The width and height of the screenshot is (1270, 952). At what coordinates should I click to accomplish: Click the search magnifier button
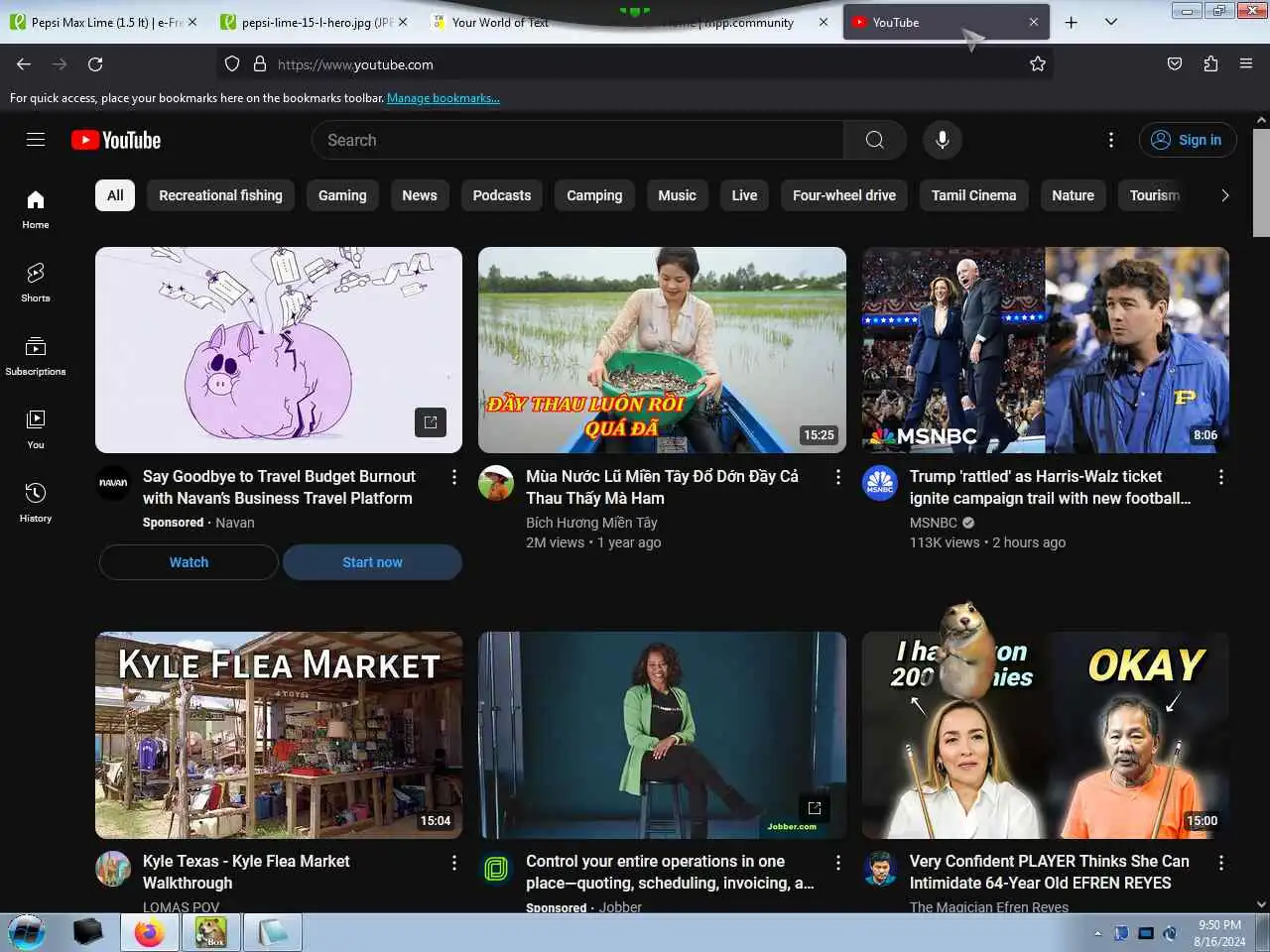point(874,140)
